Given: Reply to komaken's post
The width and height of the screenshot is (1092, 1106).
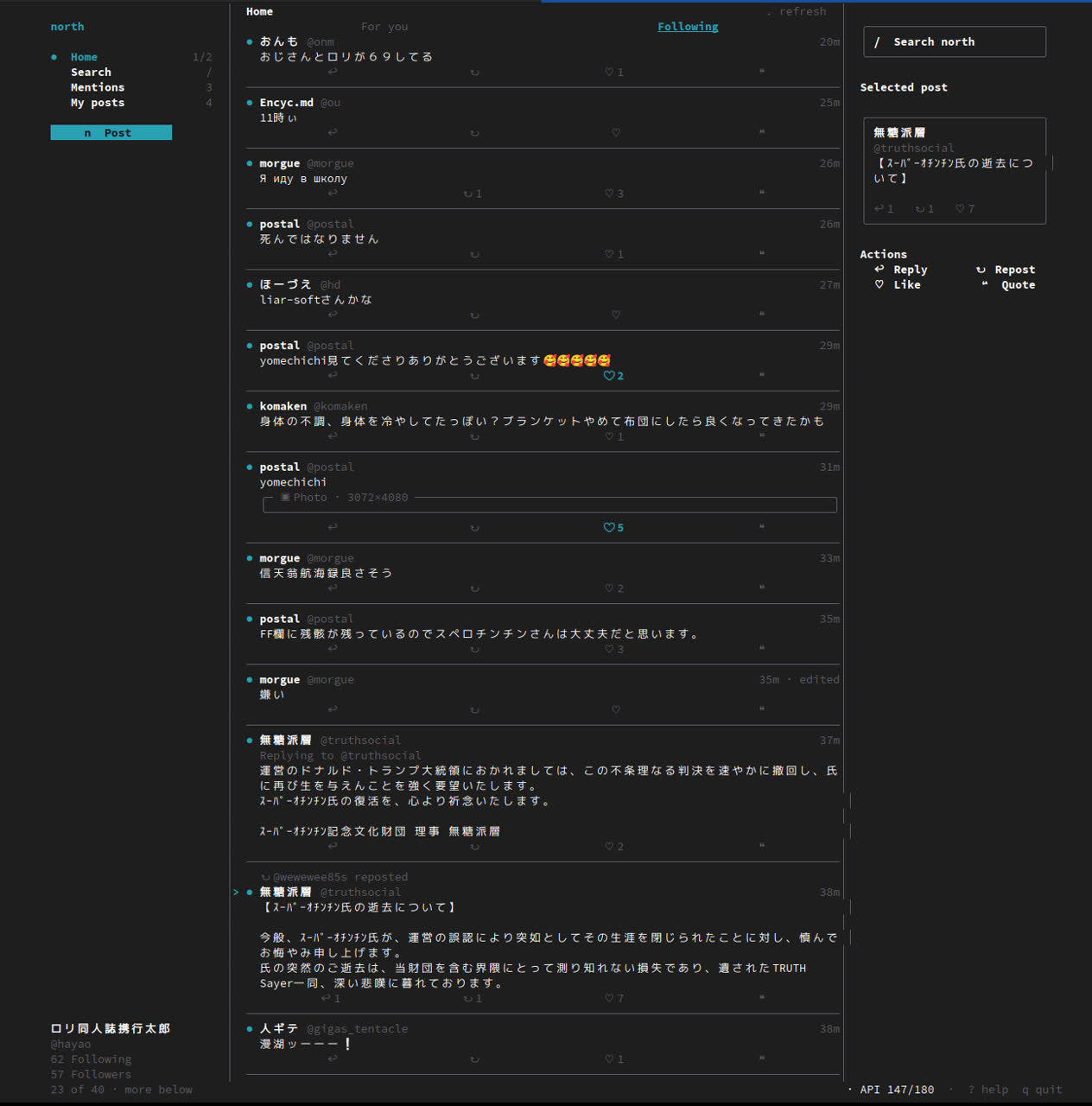Looking at the screenshot, I should click(x=333, y=436).
